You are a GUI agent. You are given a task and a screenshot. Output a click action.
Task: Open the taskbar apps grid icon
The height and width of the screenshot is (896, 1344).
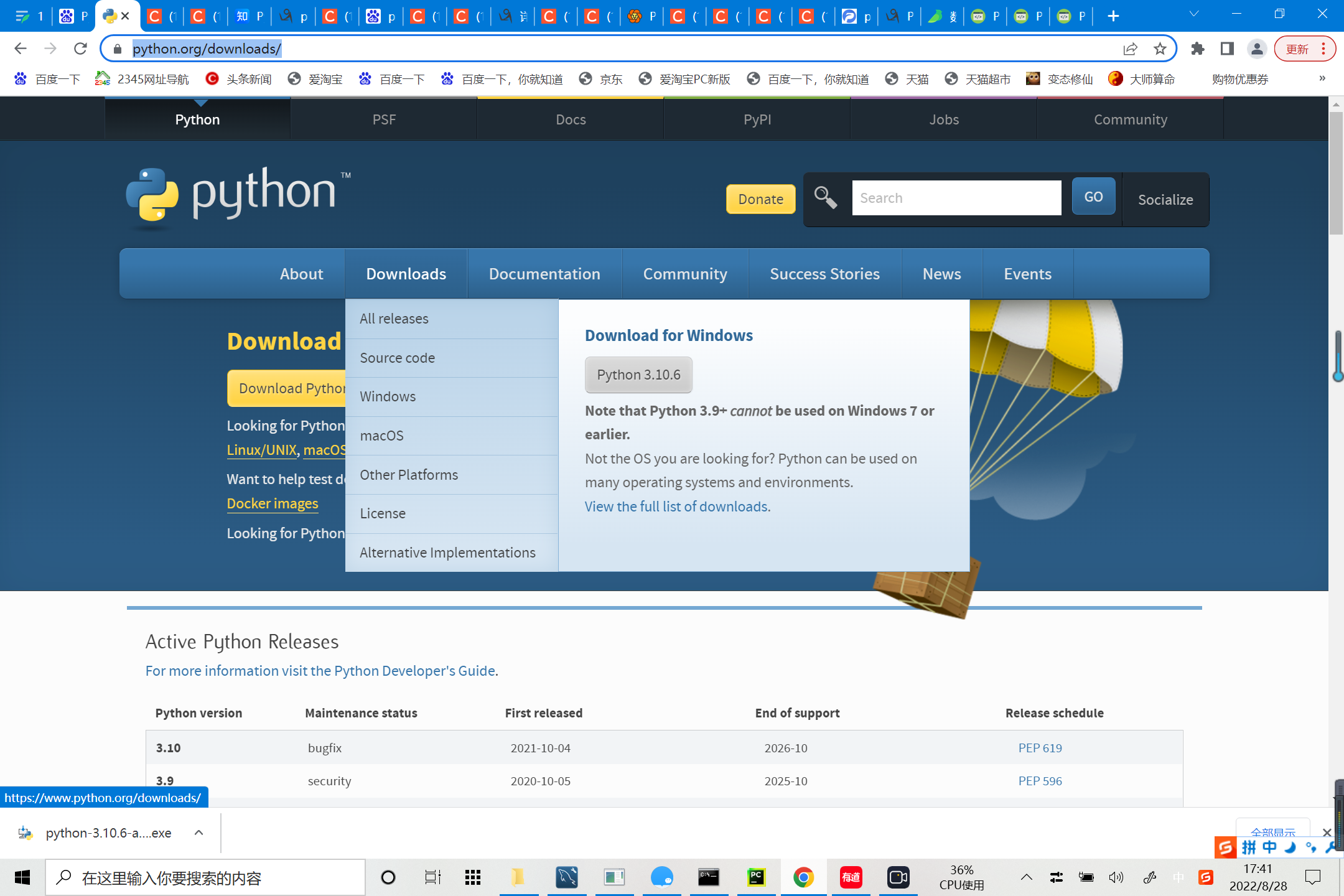(473, 878)
